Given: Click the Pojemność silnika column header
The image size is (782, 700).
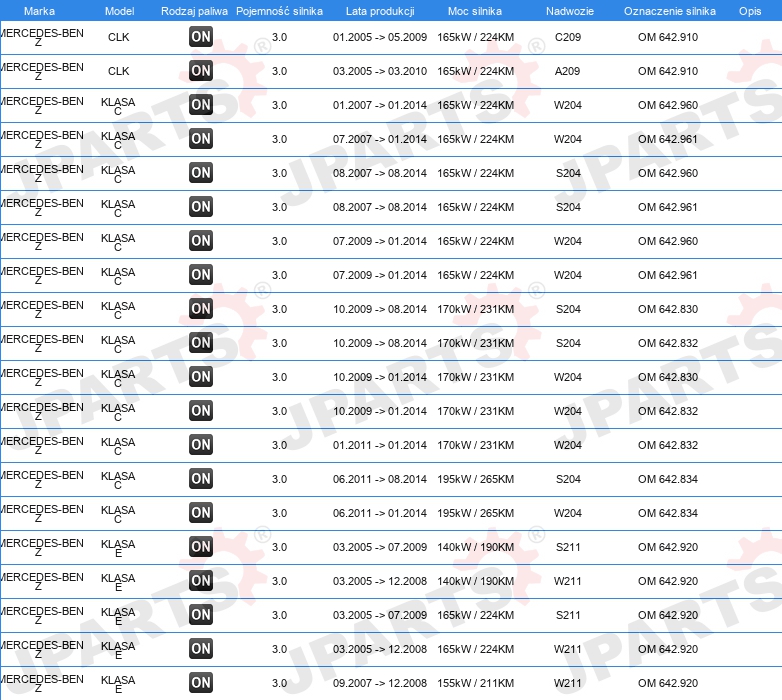Looking at the screenshot, I should (279, 11).
